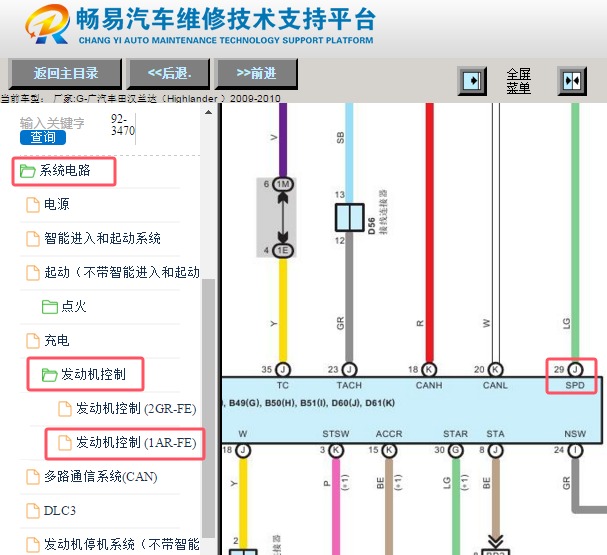Click the 点火 green folder icon
This screenshot has width=607, height=555.
click(50, 307)
